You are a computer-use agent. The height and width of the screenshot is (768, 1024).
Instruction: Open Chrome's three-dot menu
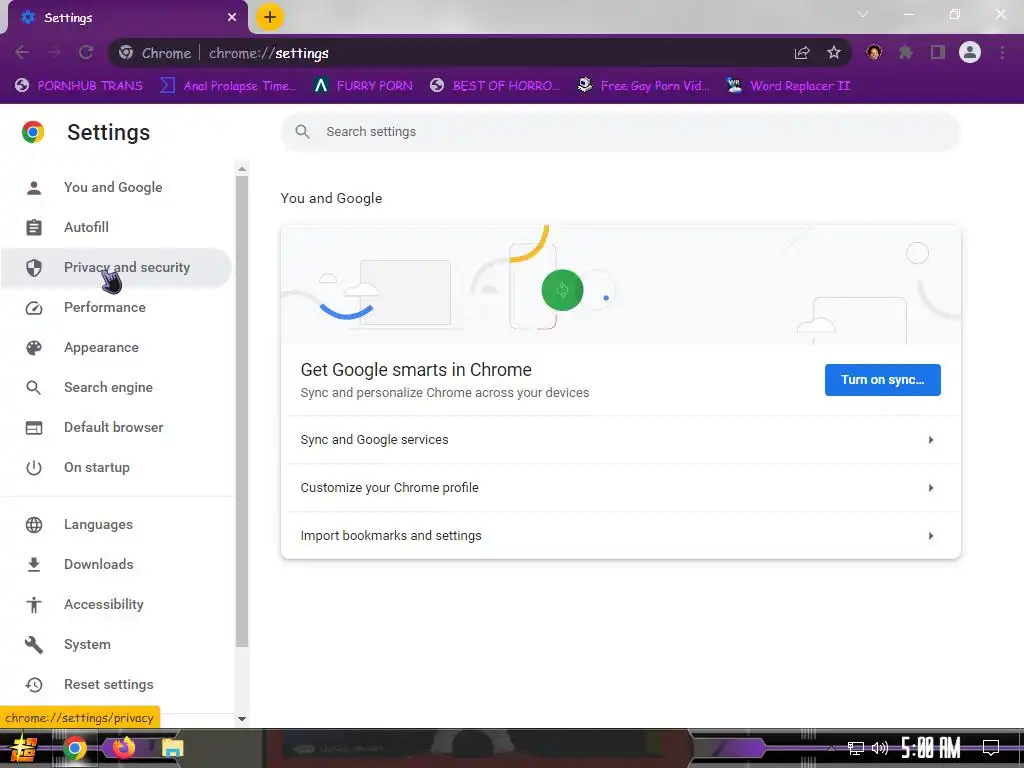click(x=1002, y=52)
